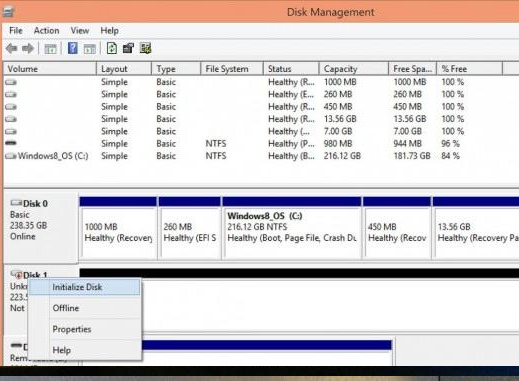Open the Help menu in the menu bar
The image size is (519, 381).
pos(109,31)
